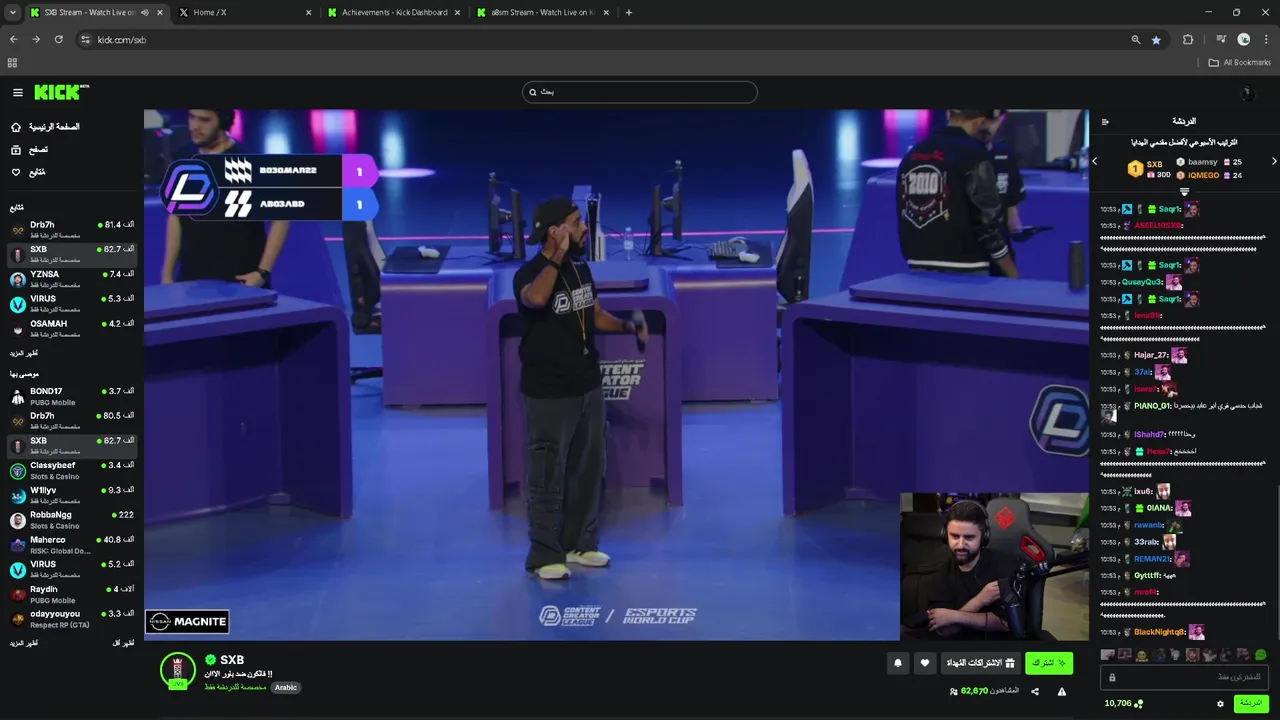
Task: Click the green subscribe (اشترك) button
Action: click(1049, 663)
